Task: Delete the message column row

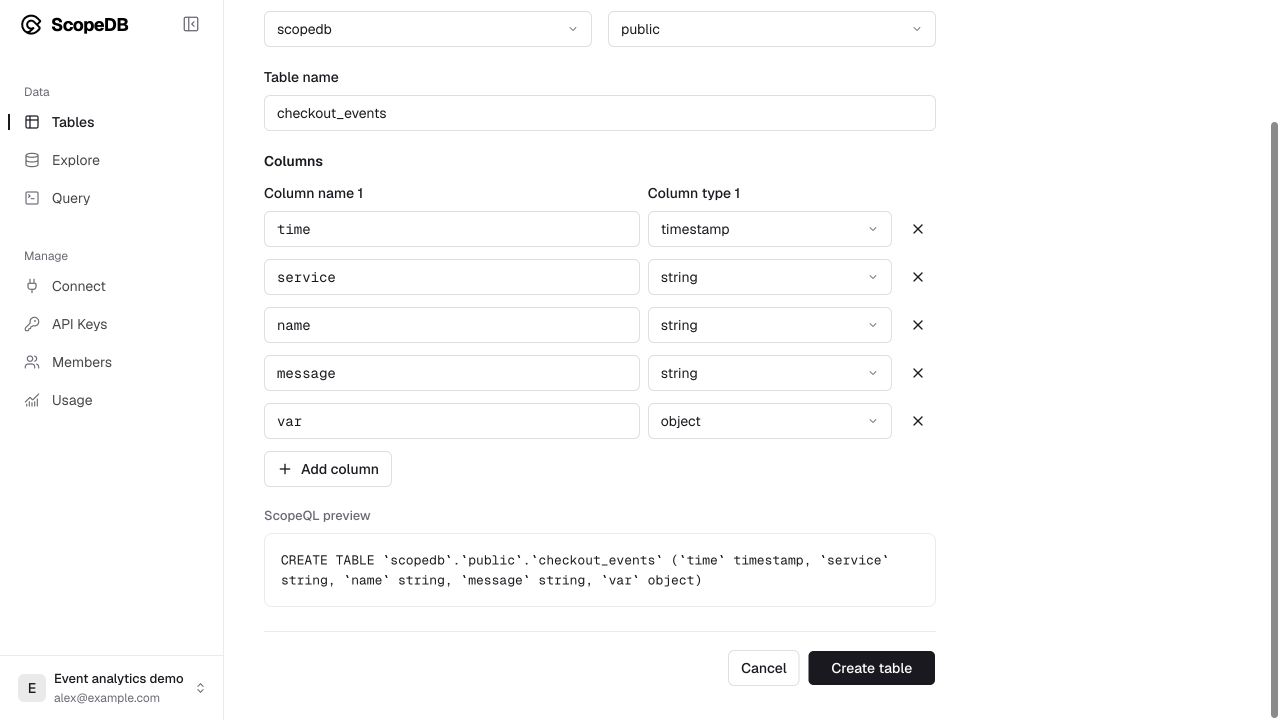Action: (x=918, y=373)
